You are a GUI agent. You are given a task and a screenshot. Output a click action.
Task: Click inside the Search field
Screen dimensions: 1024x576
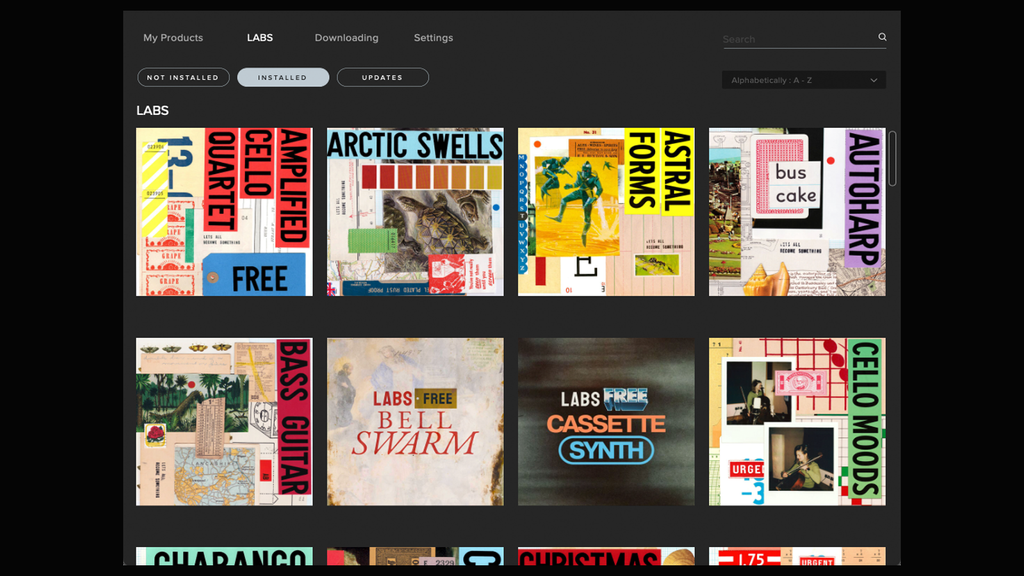point(790,38)
